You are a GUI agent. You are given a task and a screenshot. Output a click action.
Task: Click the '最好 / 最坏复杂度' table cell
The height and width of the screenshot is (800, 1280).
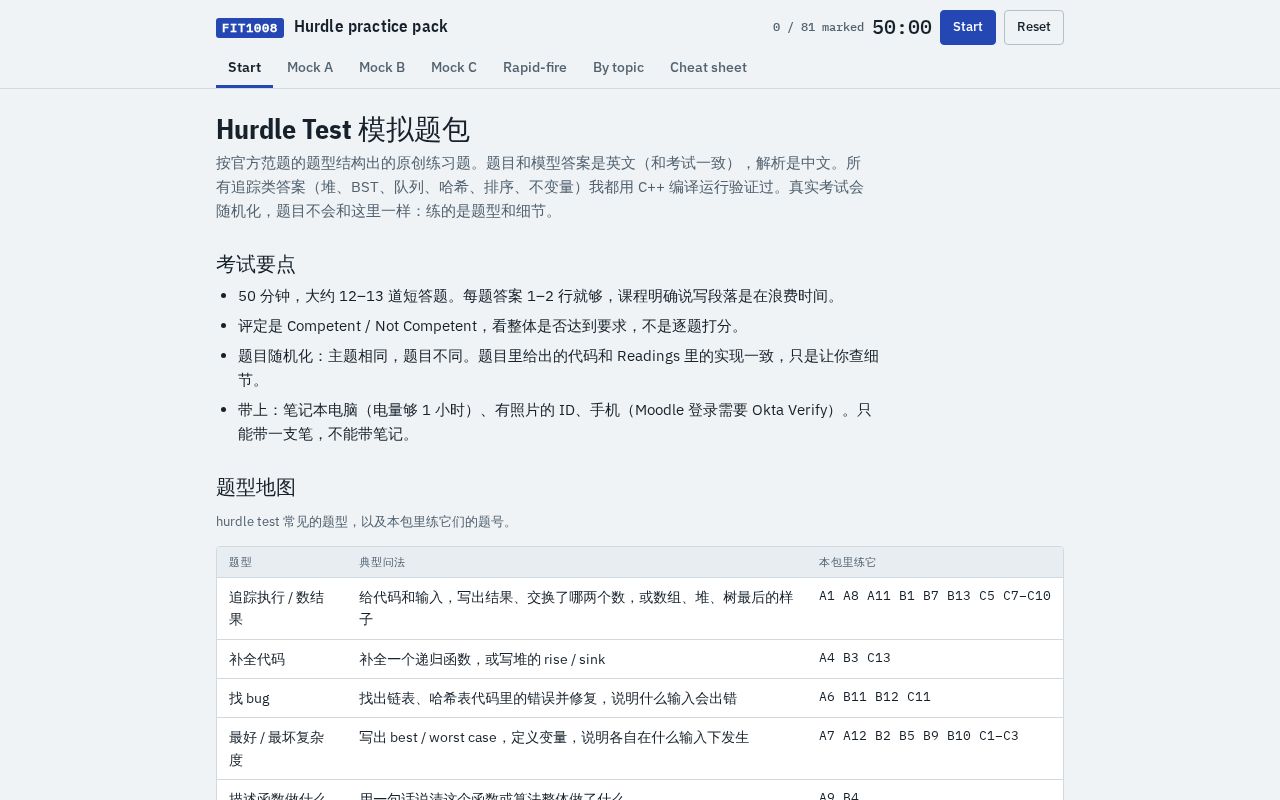(282, 748)
